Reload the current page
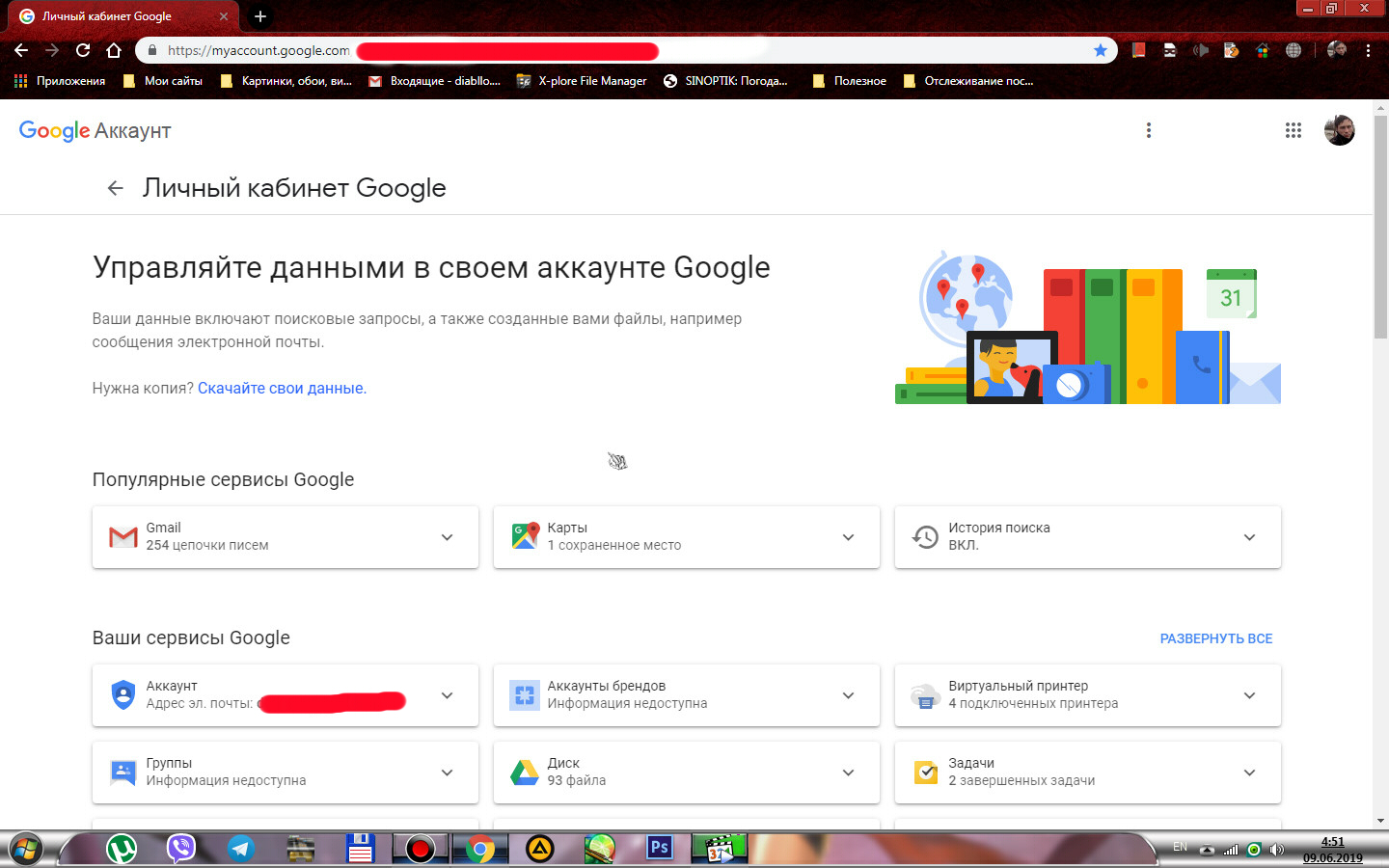The height and width of the screenshot is (868, 1389). [83, 50]
